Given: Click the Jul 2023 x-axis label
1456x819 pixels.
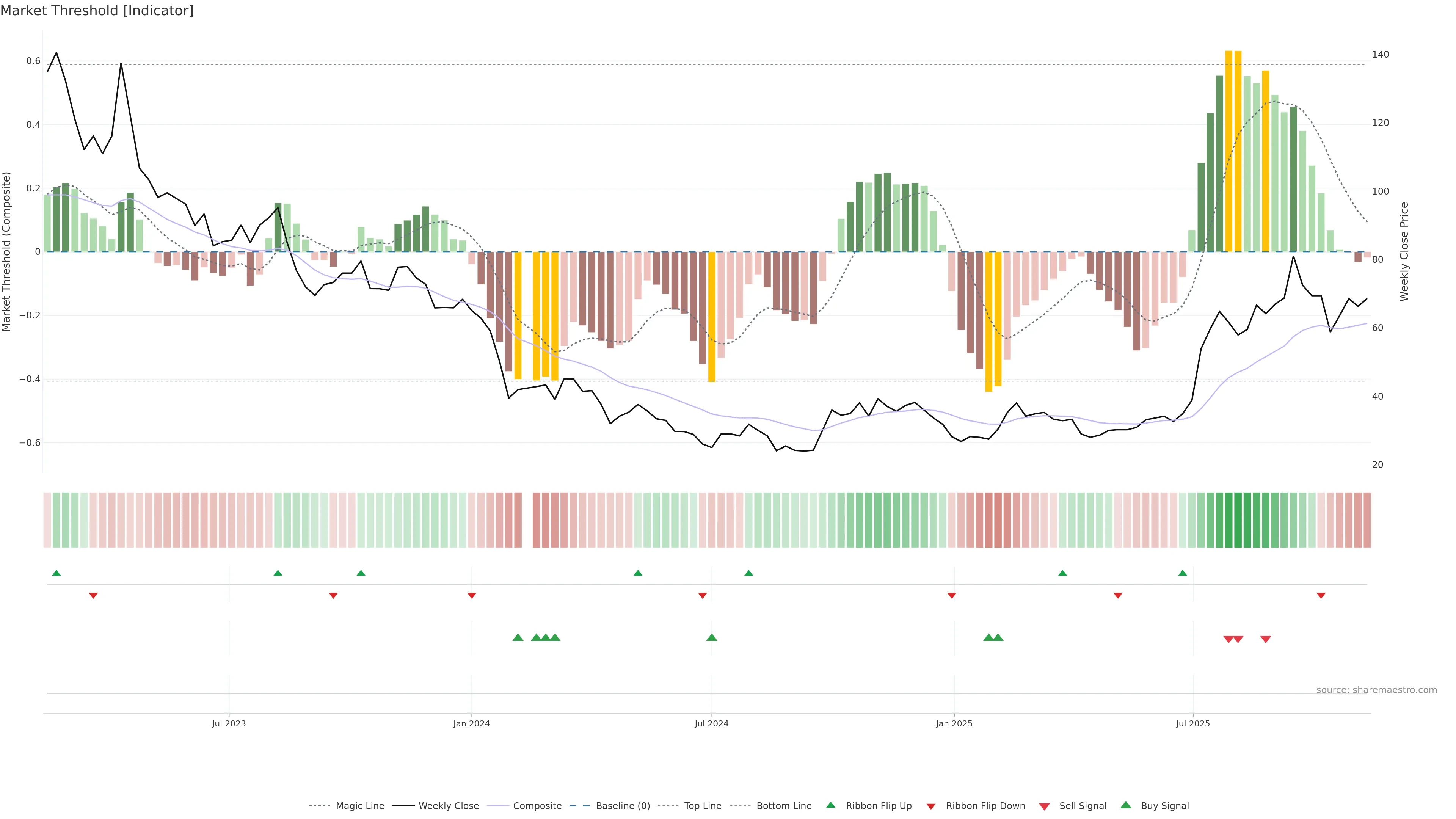Looking at the screenshot, I should pos(229,723).
